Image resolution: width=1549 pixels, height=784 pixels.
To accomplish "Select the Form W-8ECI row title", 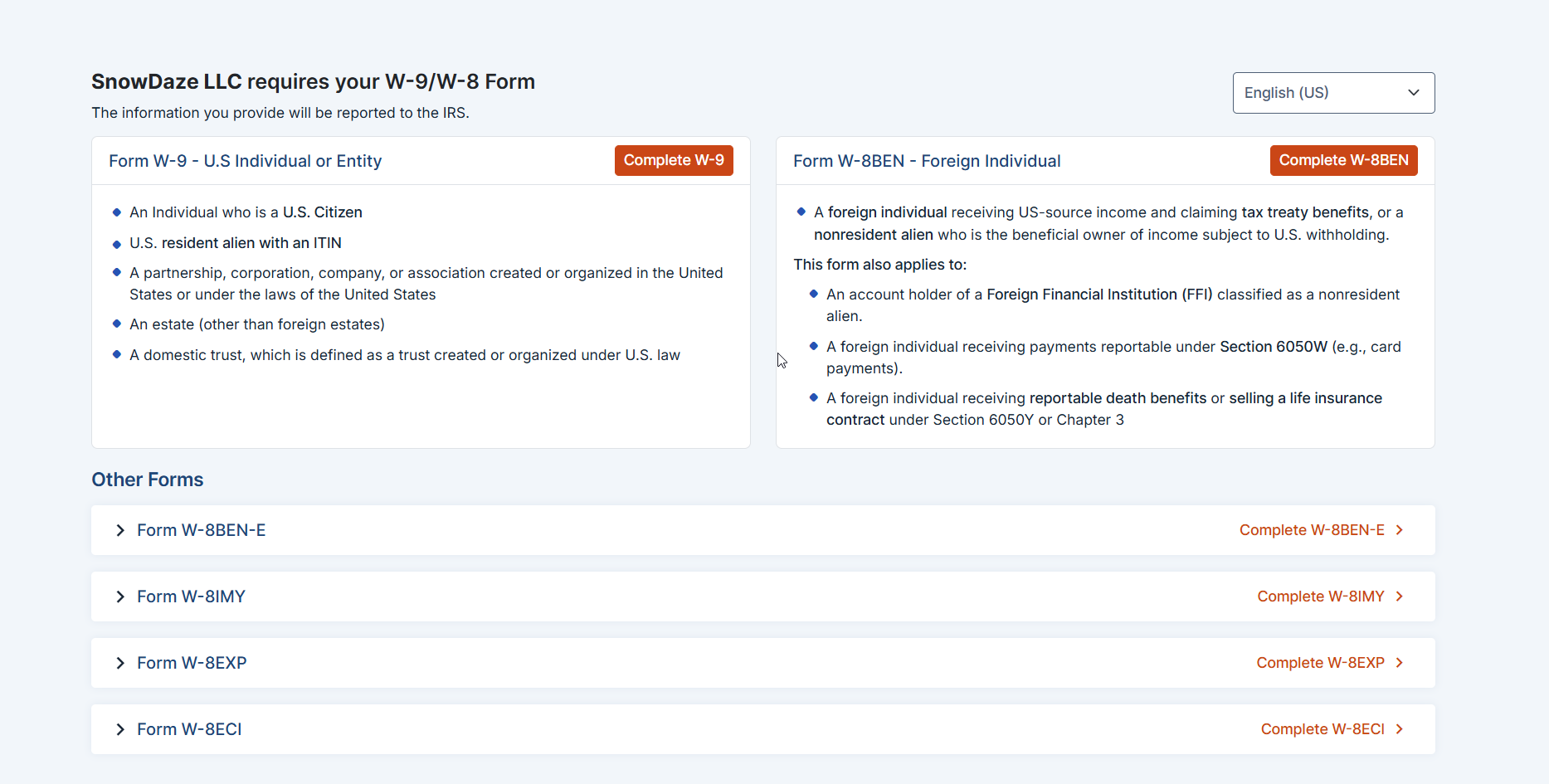I will click(189, 729).
